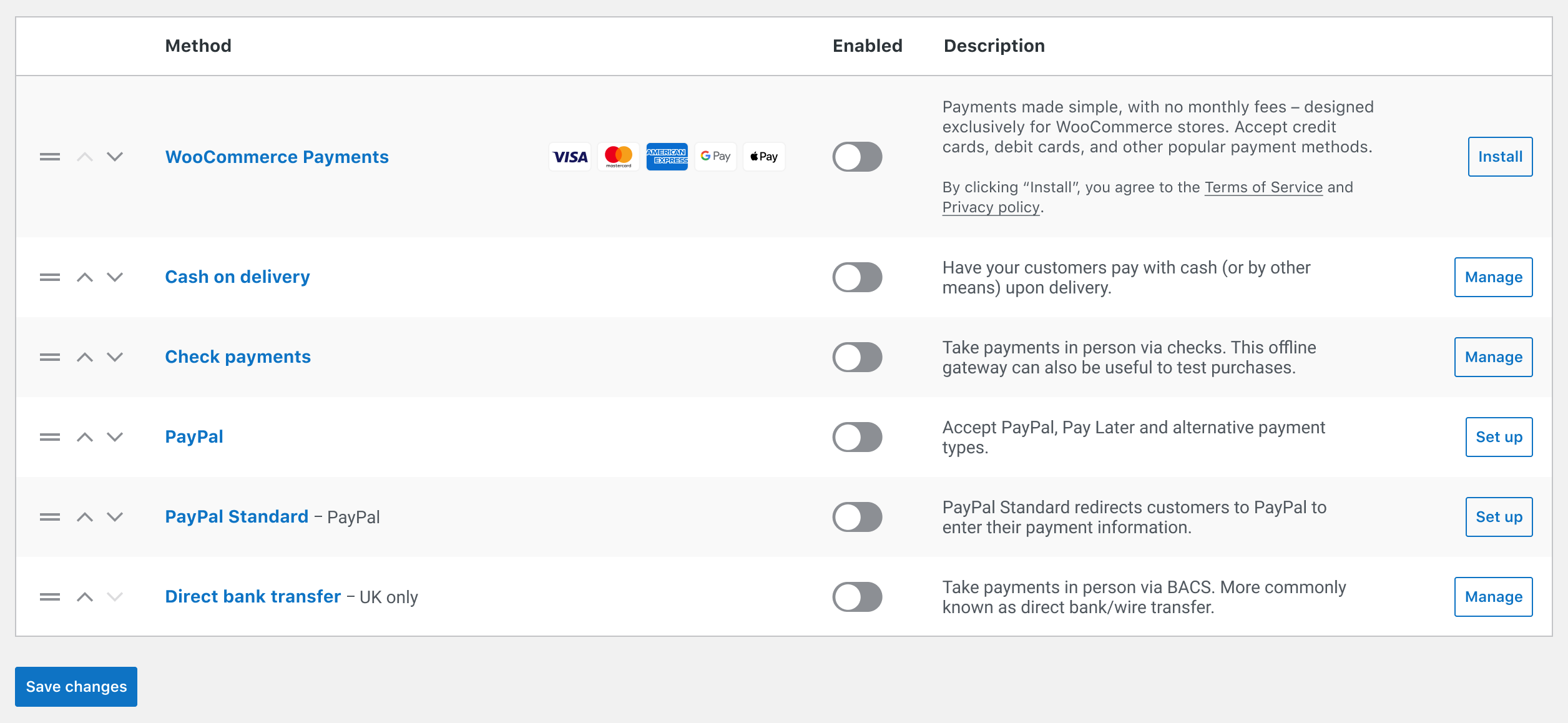This screenshot has height=723, width=1568.
Task: Move Check payments down using the arrow
Action: [x=115, y=357]
